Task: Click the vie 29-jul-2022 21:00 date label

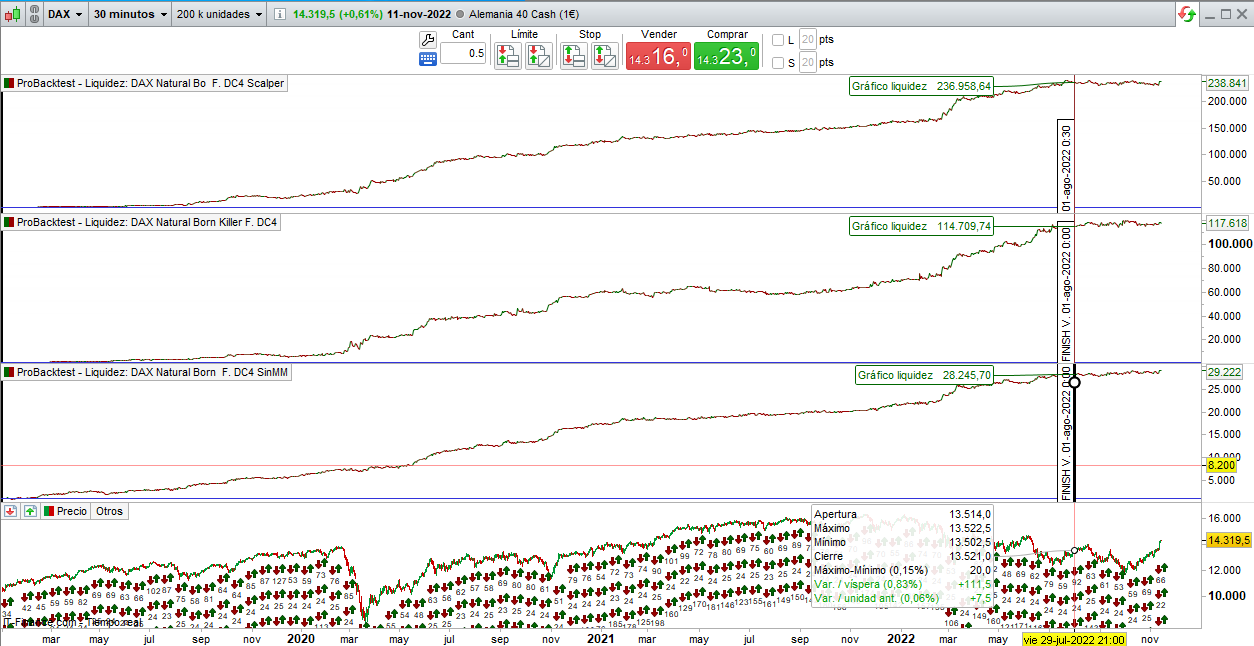Action: (1074, 639)
